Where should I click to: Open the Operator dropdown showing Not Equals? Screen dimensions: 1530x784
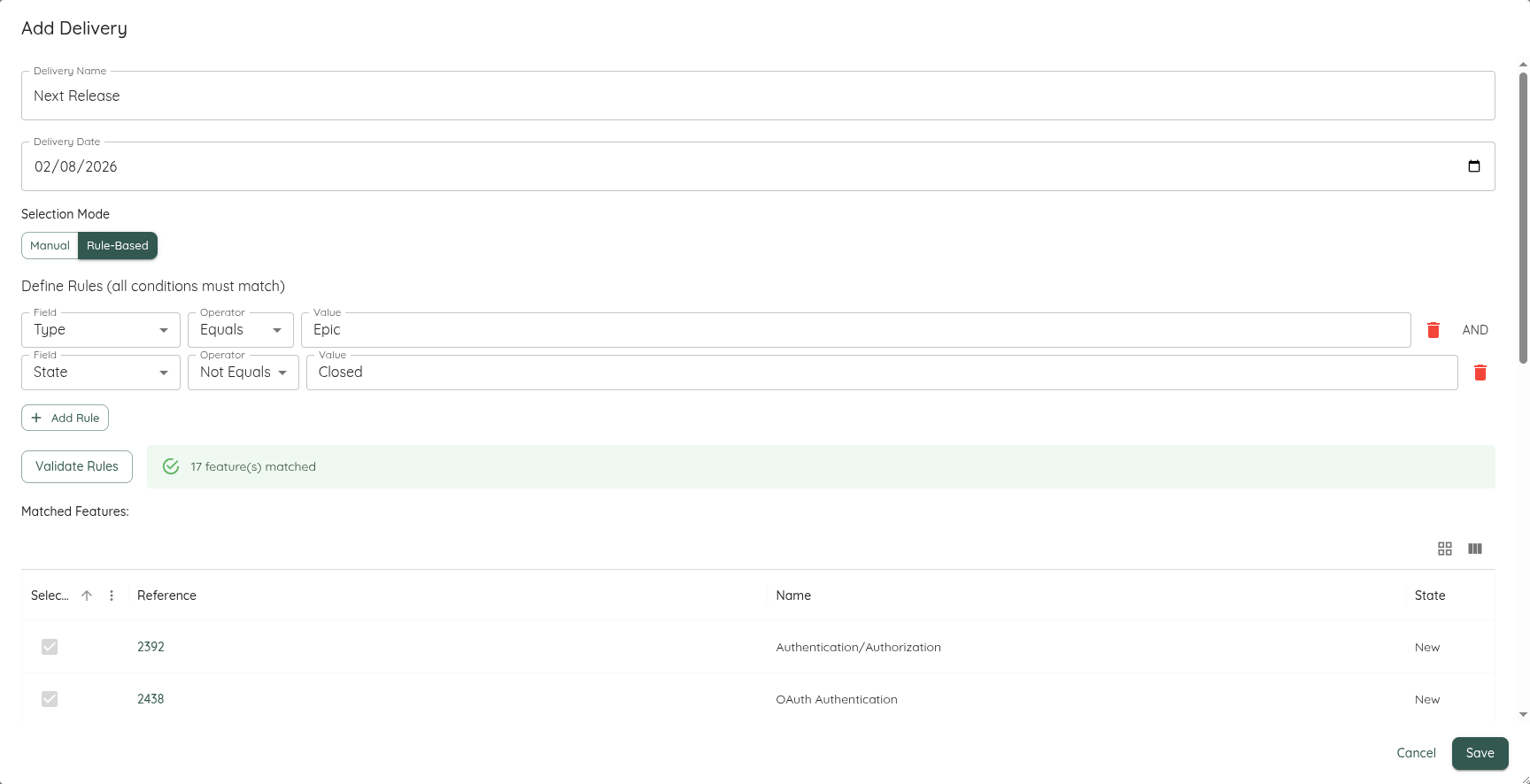[243, 373]
